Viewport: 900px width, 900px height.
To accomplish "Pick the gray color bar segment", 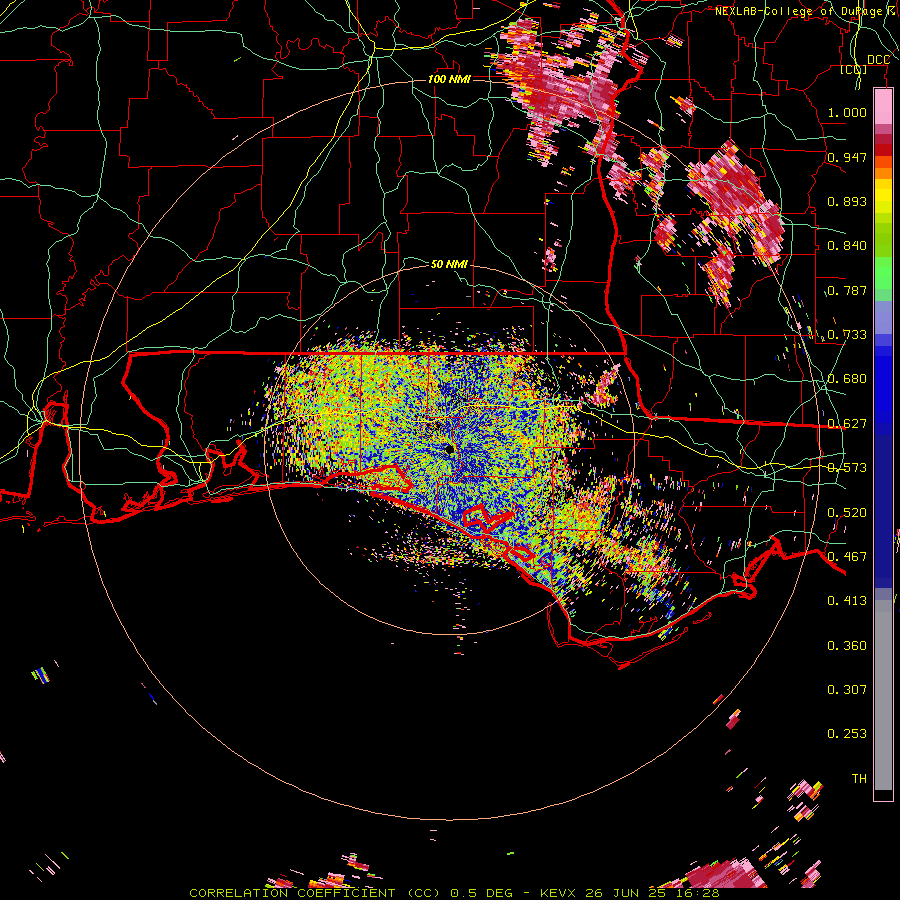I will point(883,695).
